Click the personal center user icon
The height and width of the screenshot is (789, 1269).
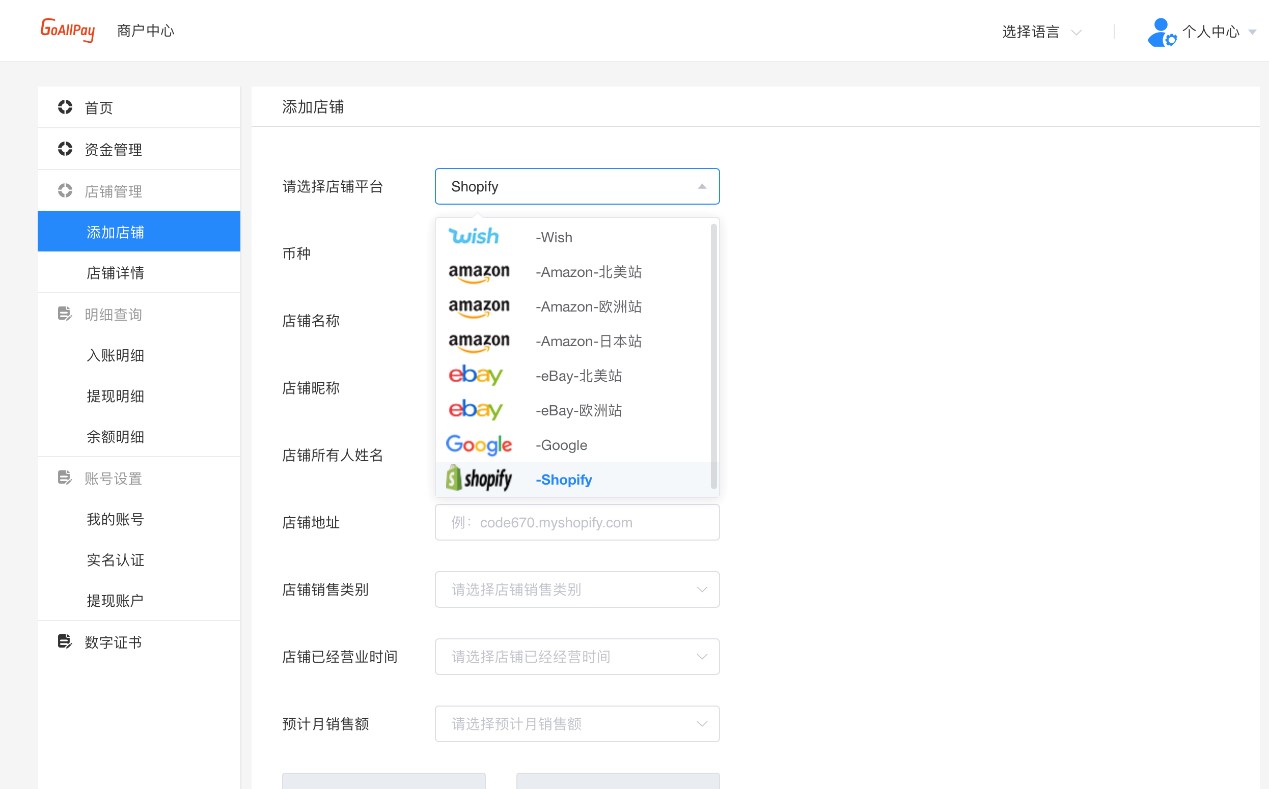click(x=1161, y=32)
